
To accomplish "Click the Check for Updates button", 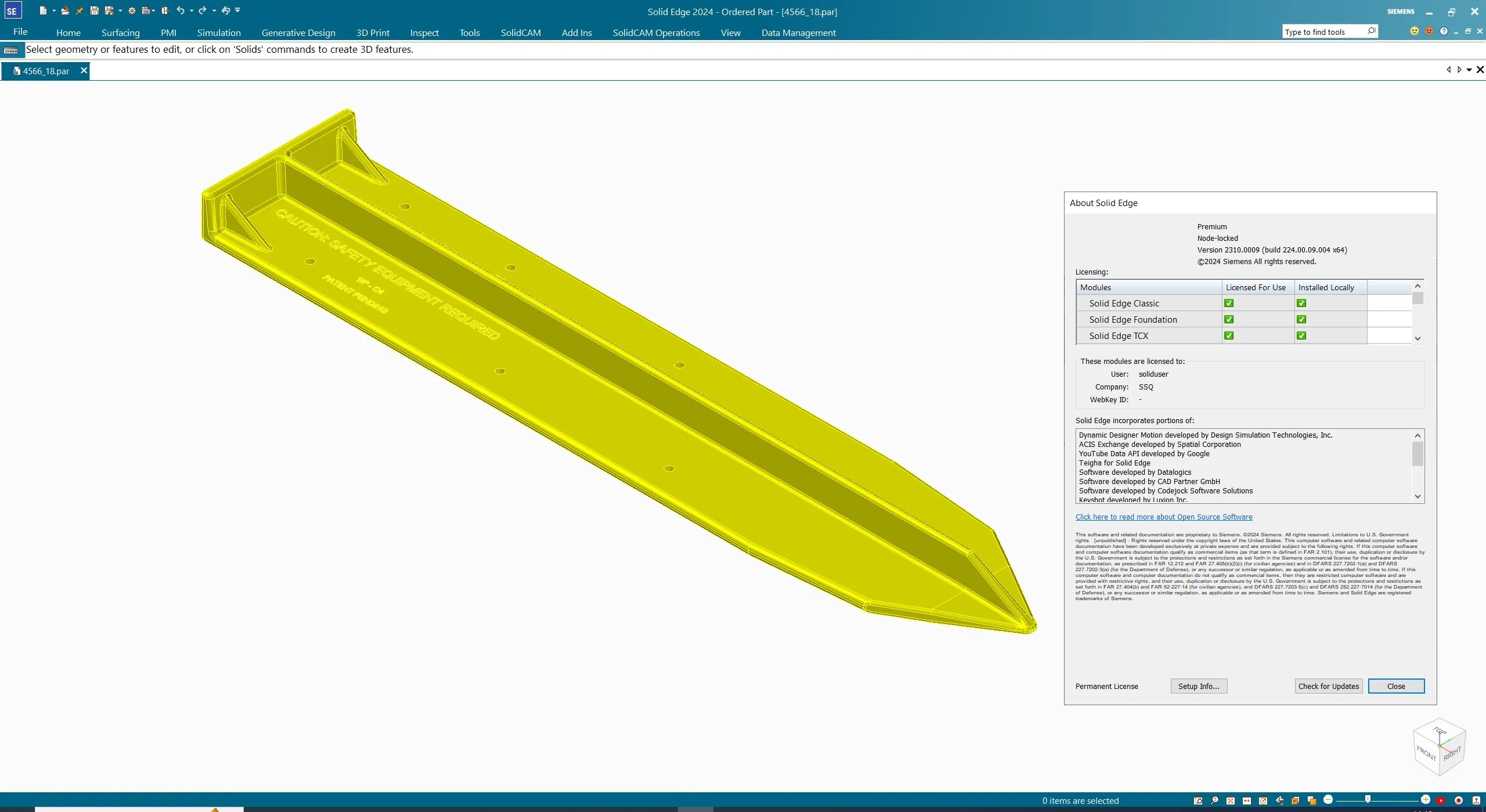I will click(1328, 687).
